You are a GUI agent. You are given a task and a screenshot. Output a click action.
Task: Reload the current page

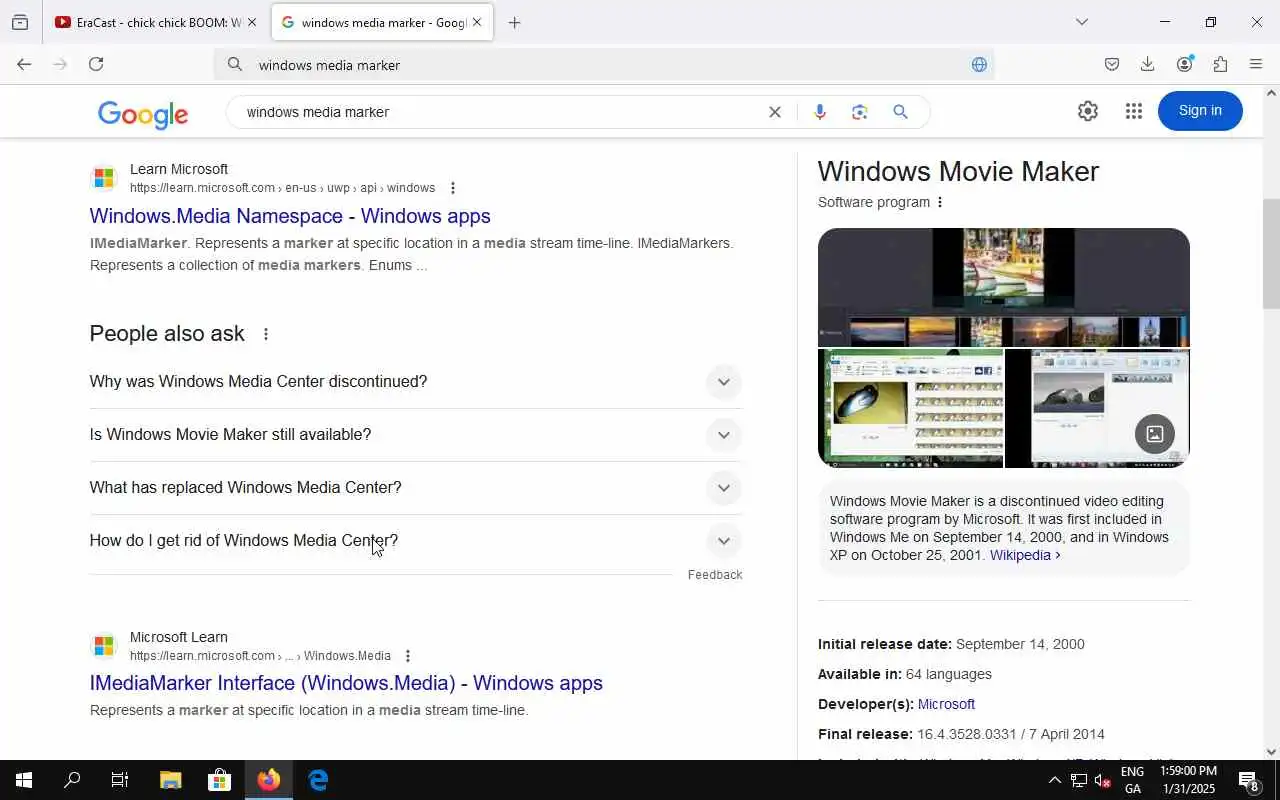tap(96, 64)
